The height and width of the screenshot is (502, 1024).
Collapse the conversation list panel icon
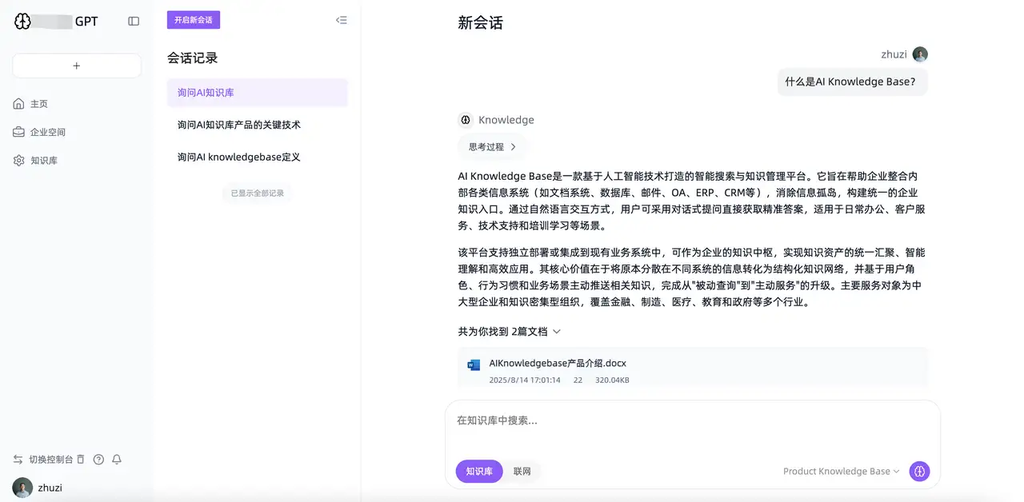(341, 20)
